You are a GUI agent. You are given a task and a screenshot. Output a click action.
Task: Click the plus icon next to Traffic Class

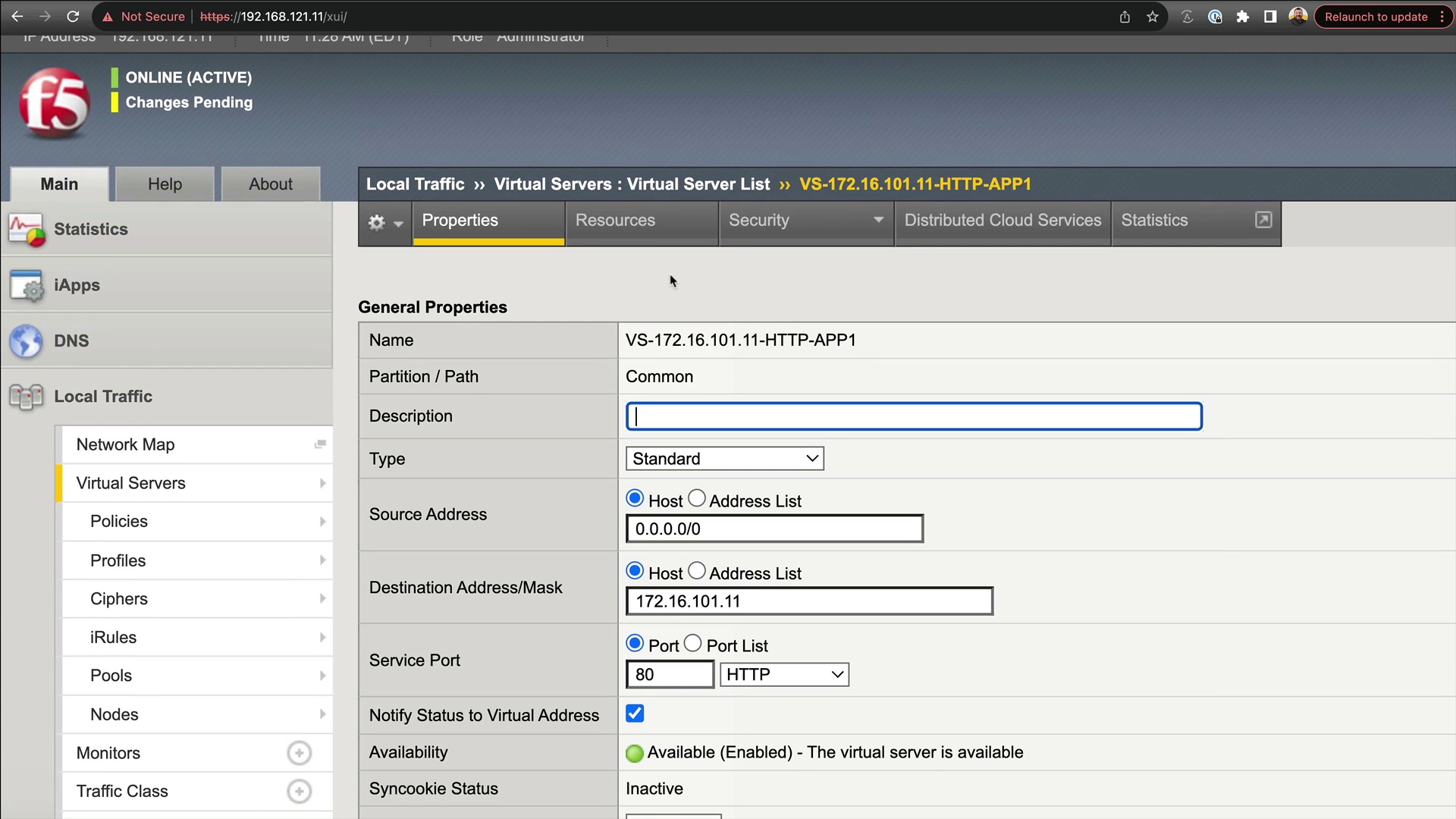299,792
